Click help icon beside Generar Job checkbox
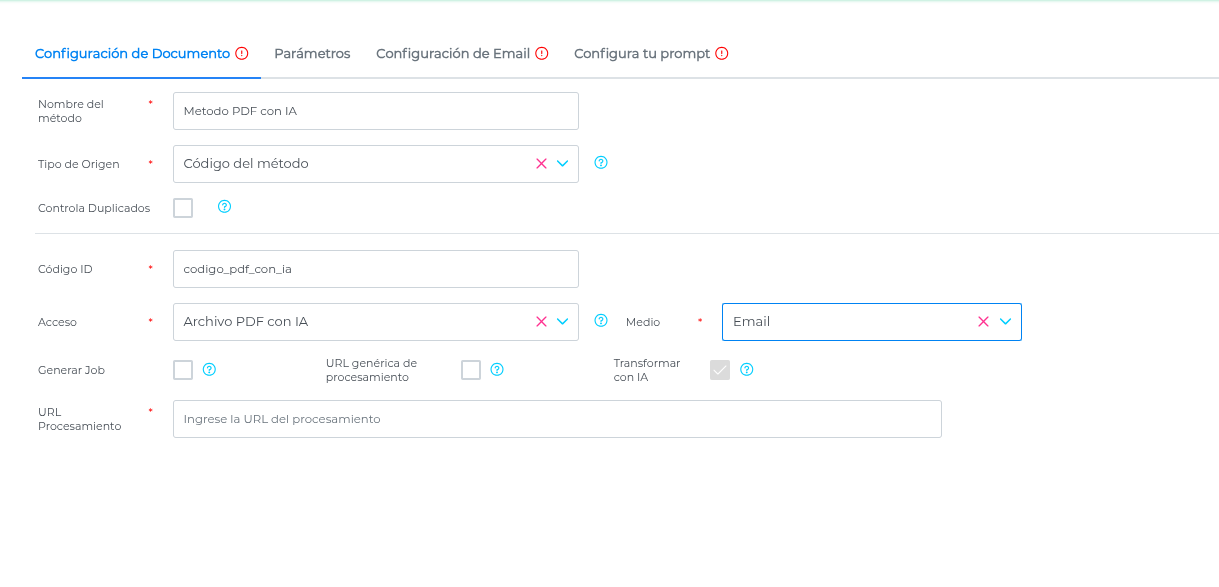Image resolution: width=1219 pixels, height=587 pixels. pyautogui.click(x=209, y=370)
